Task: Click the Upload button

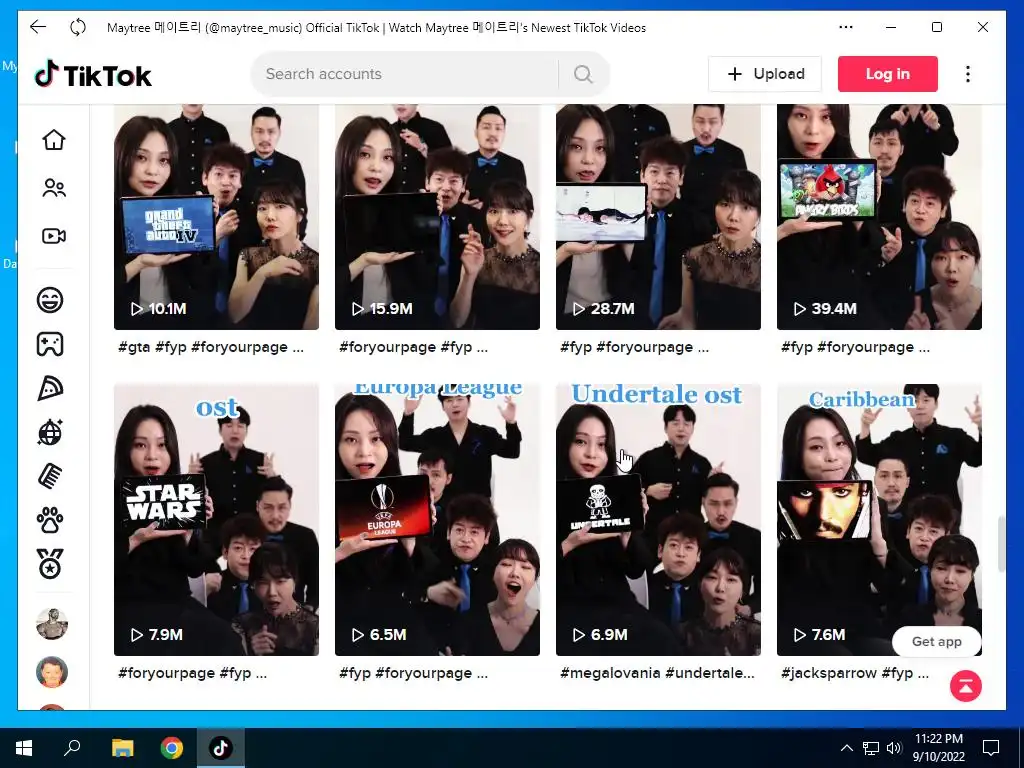Action: click(x=765, y=74)
